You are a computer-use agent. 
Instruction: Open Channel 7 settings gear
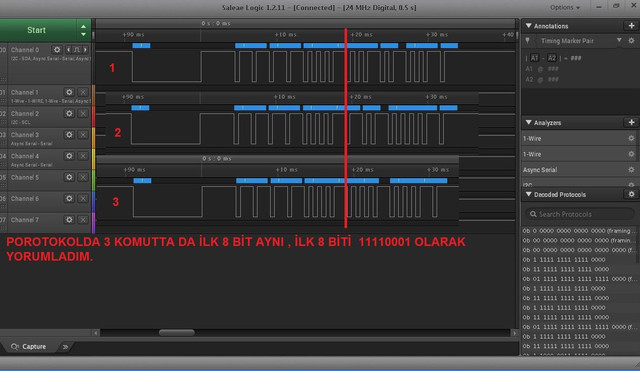(x=69, y=220)
